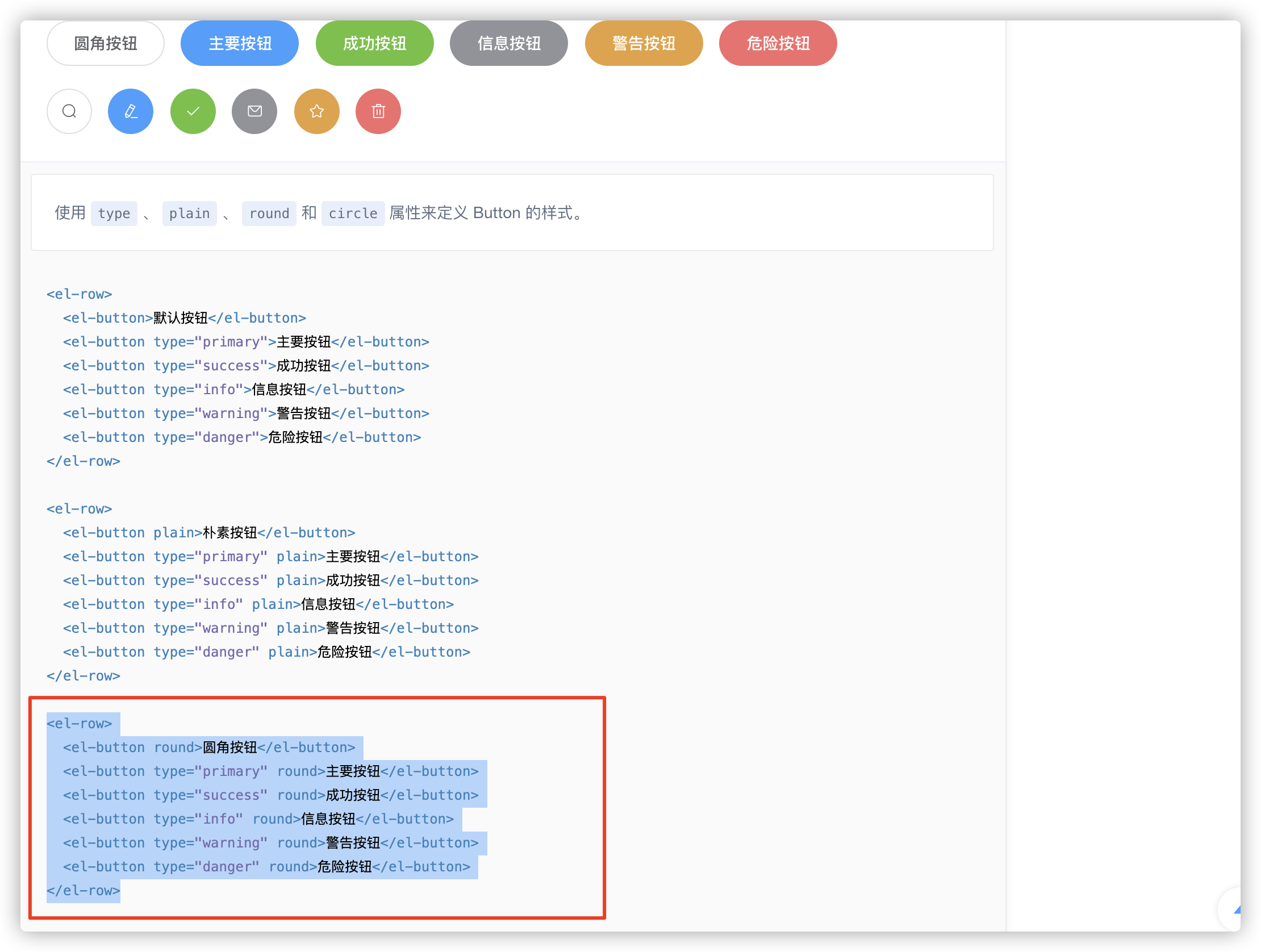Click the 'type' inline code tag
Image resolution: width=1261 pixels, height=952 pixels.
114,214
